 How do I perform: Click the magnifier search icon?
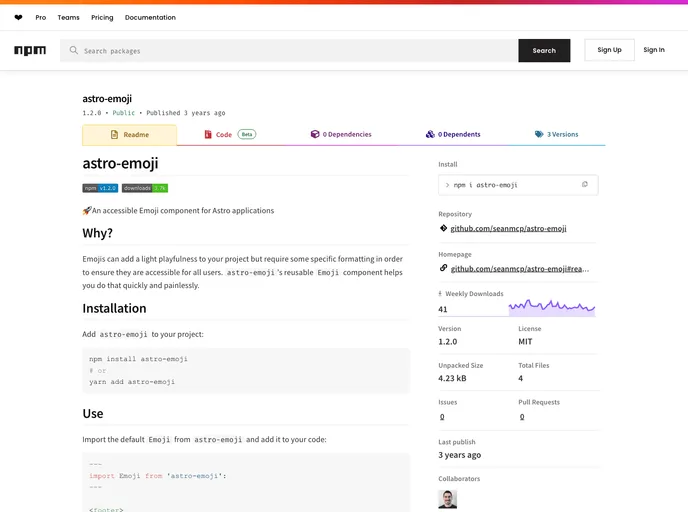coord(74,50)
